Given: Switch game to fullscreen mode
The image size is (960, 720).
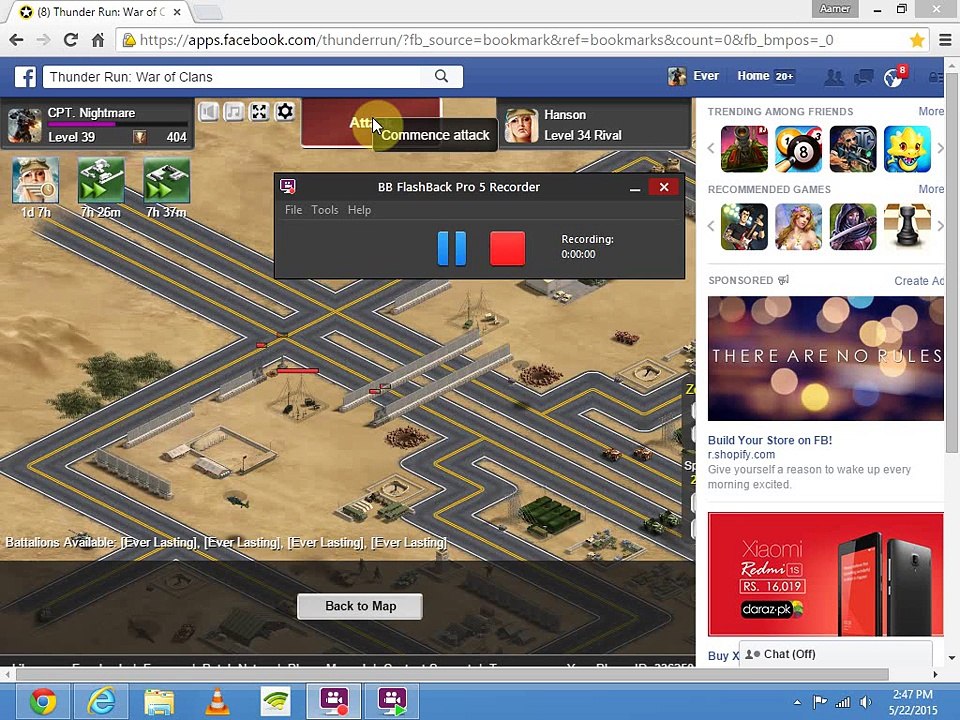Looking at the screenshot, I should tap(260, 111).
